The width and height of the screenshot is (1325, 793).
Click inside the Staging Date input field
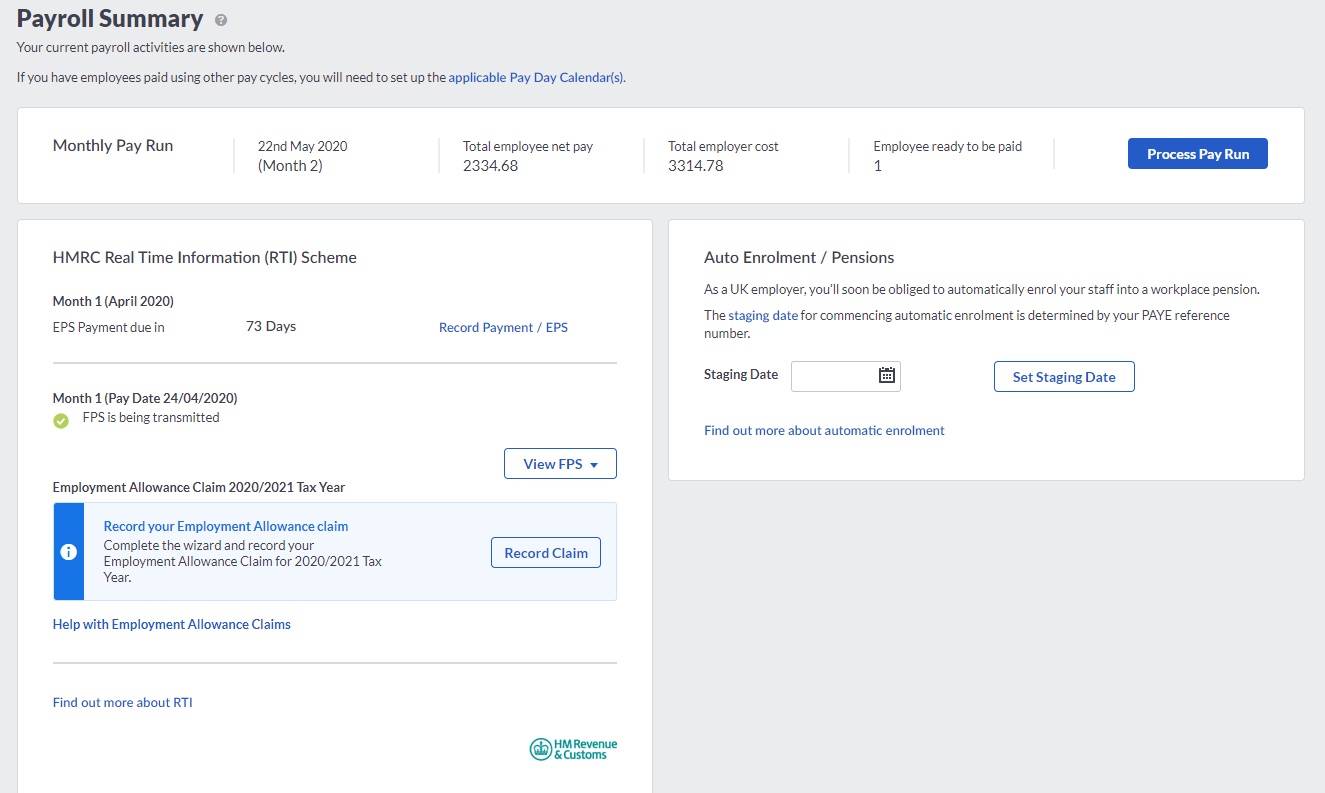(x=833, y=376)
